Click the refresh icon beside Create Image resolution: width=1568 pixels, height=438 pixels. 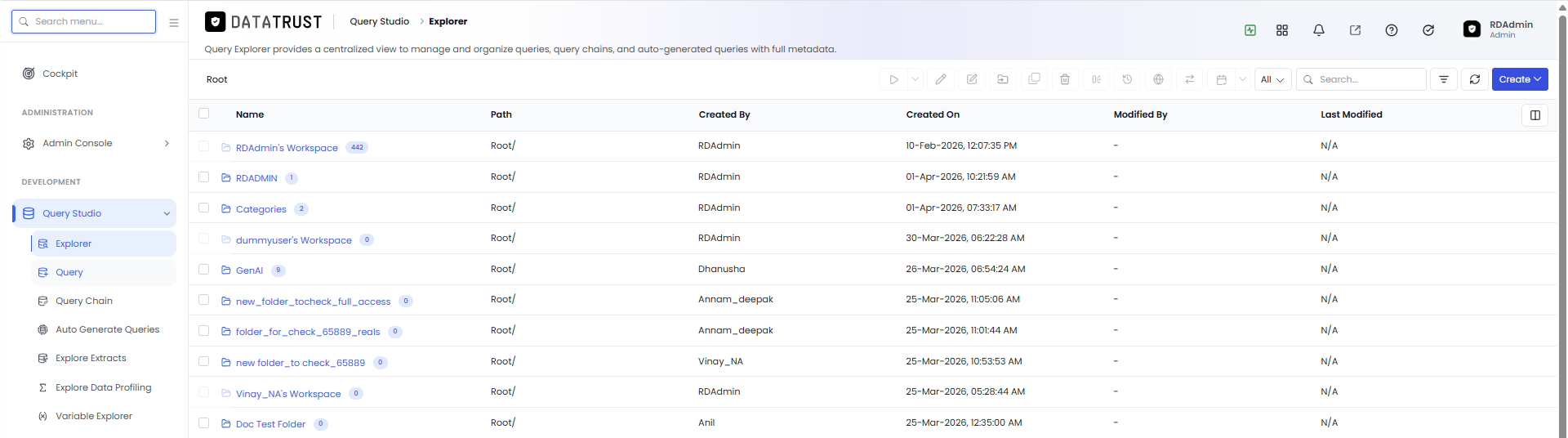1475,79
